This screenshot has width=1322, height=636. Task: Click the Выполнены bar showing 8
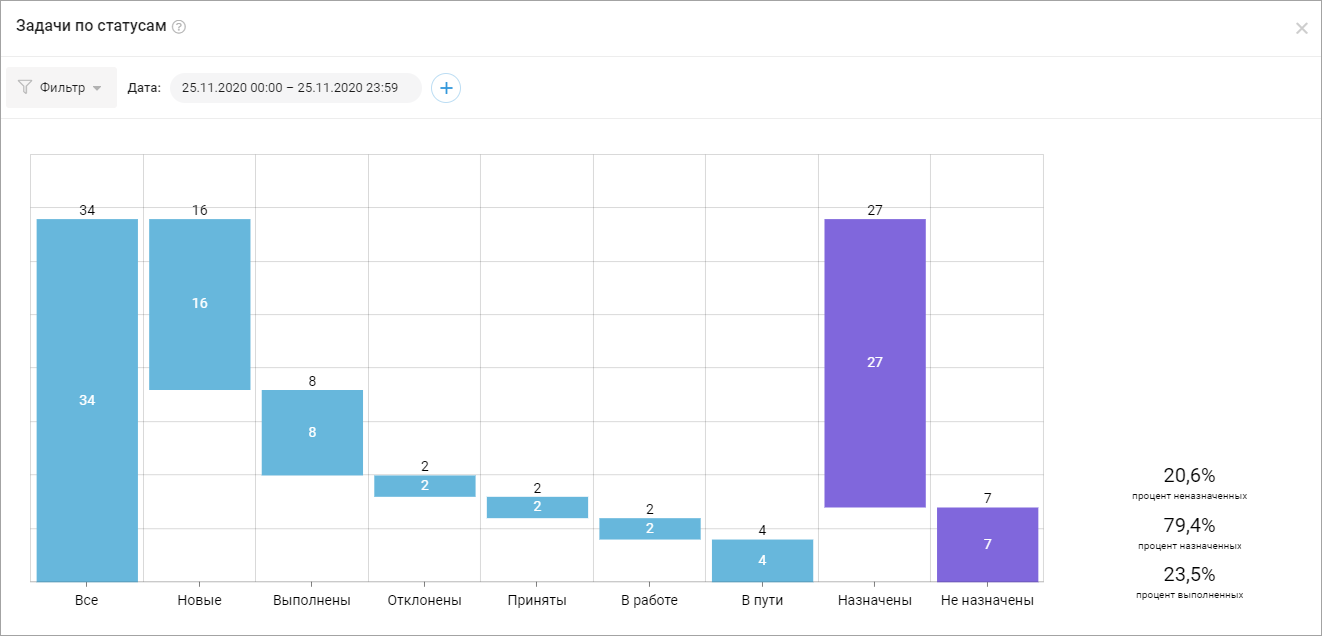[x=312, y=432]
